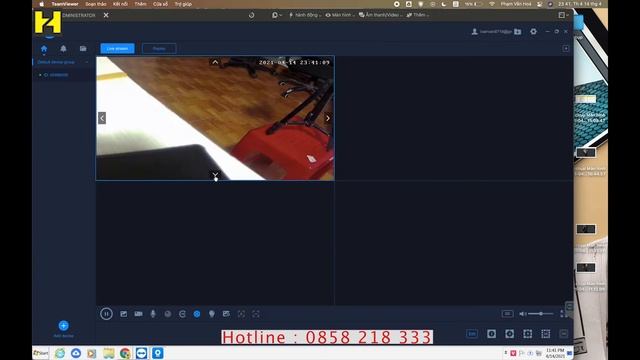Take a snapshot of the camera view
640x360 pixels.
124,314
